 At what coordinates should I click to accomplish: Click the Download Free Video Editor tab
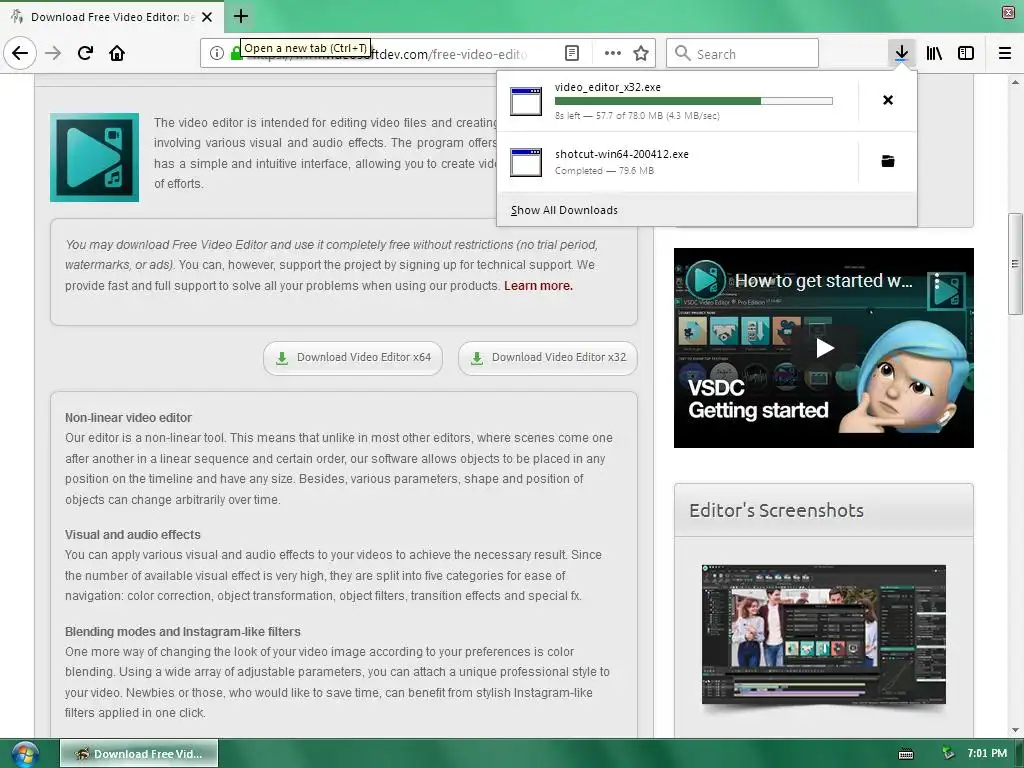tap(112, 17)
